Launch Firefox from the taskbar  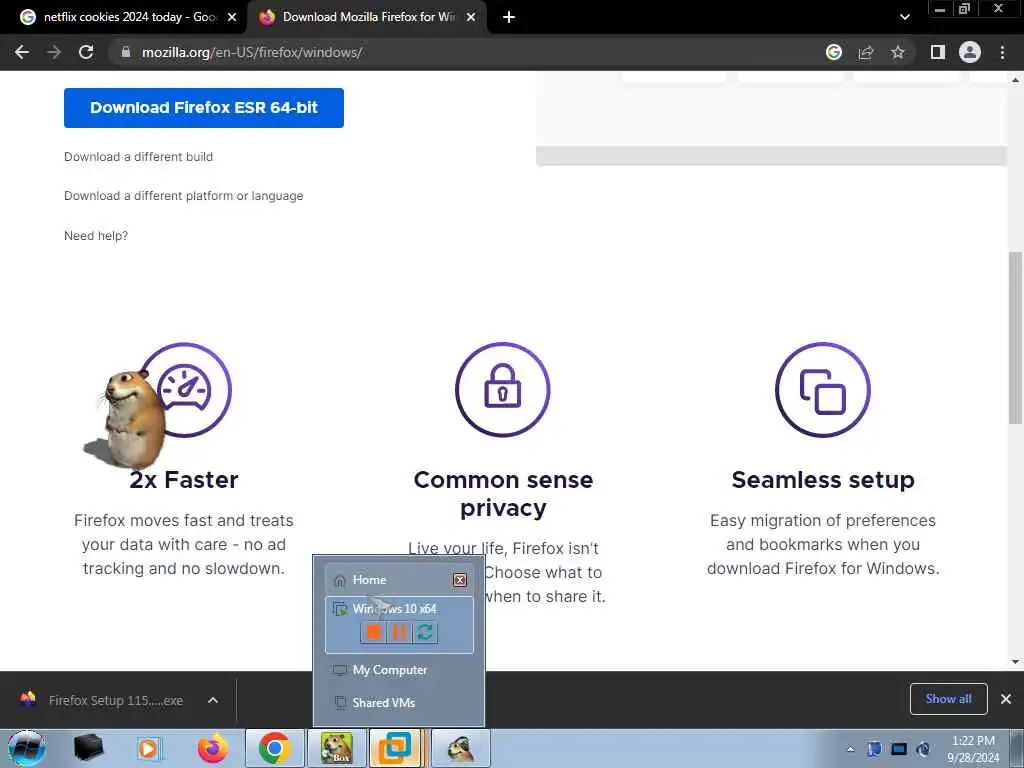click(212, 748)
